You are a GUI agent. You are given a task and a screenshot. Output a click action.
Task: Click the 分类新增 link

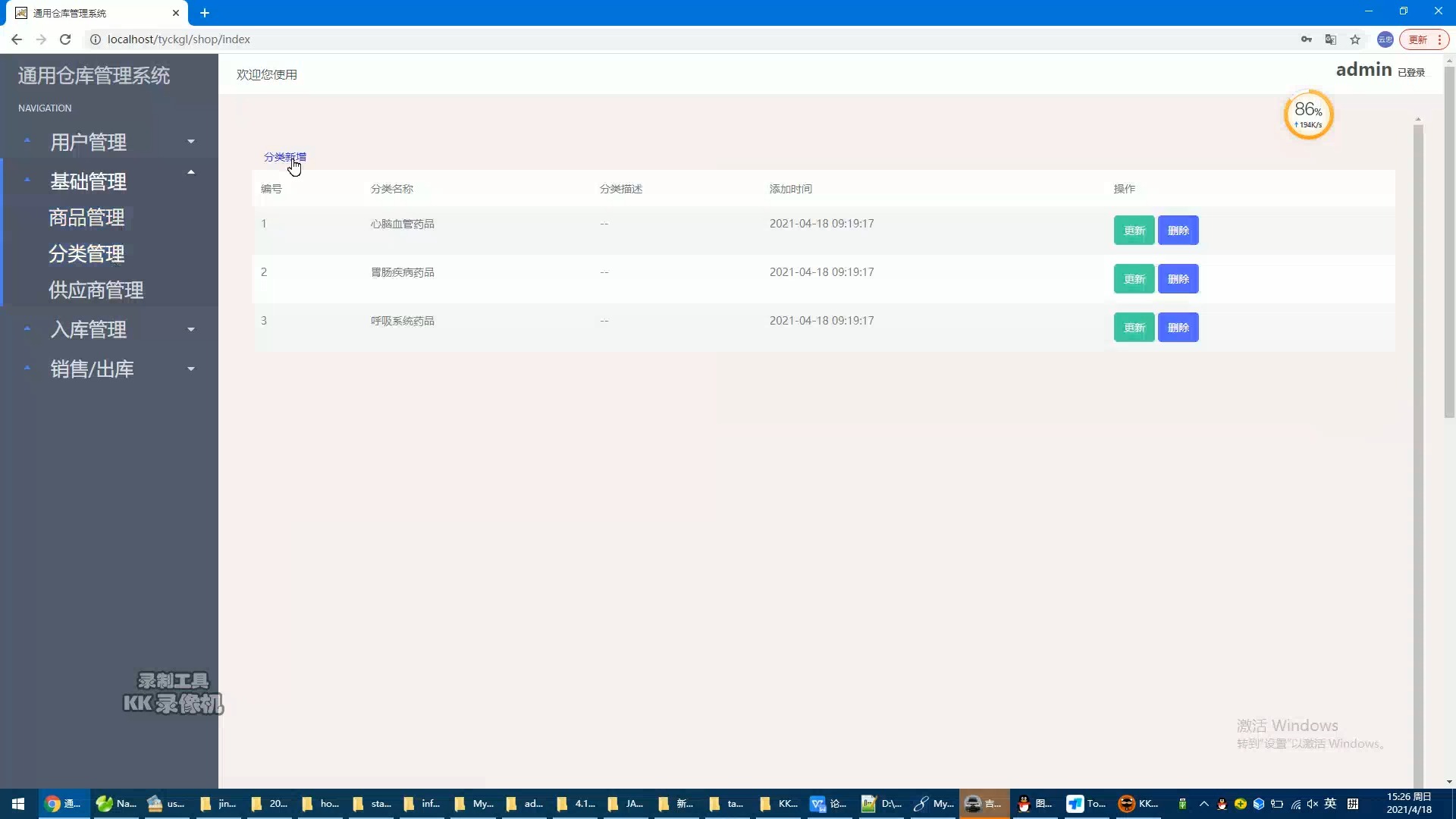tap(284, 157)
